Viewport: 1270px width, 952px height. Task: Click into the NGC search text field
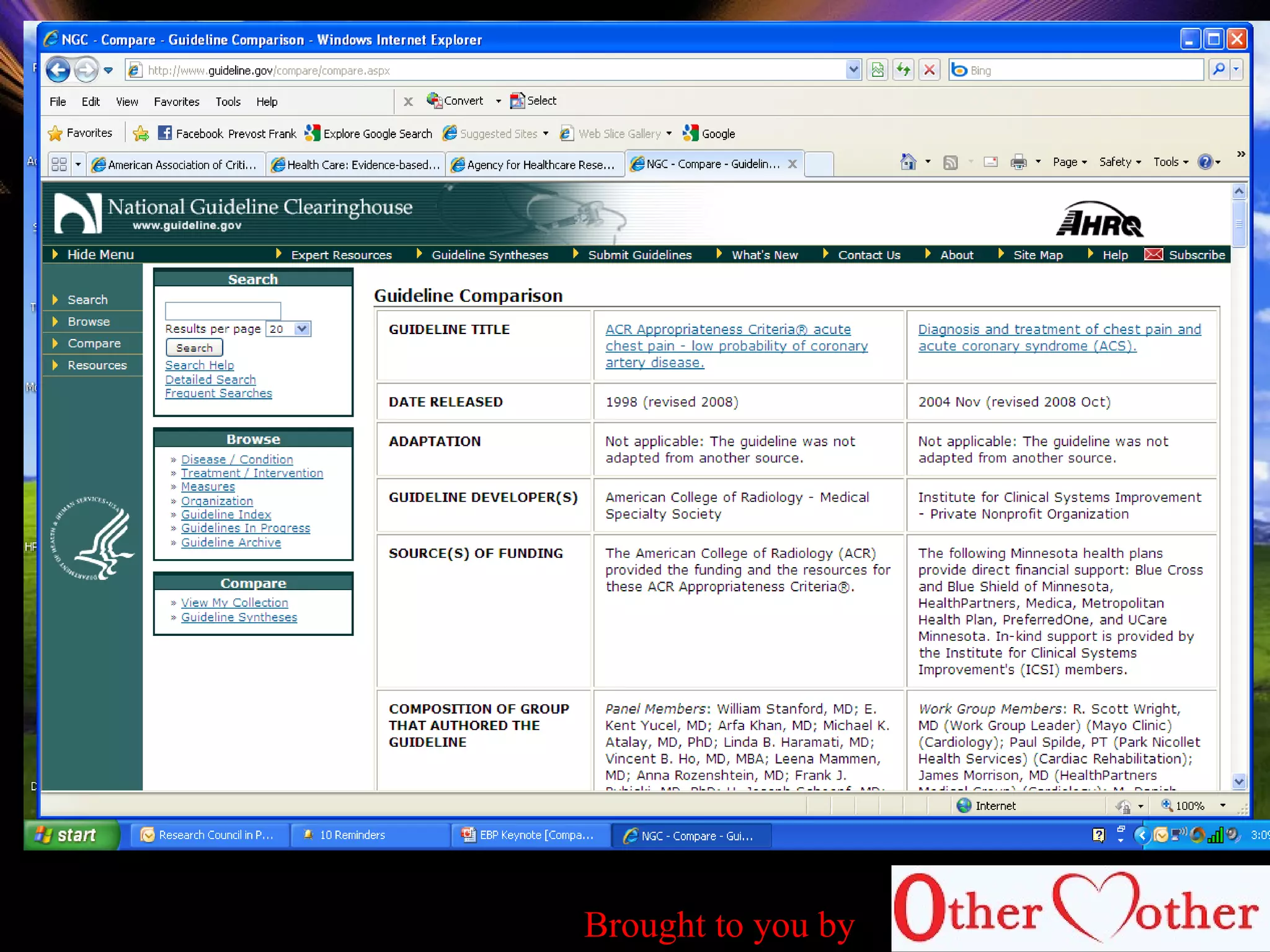pos(223,311)
